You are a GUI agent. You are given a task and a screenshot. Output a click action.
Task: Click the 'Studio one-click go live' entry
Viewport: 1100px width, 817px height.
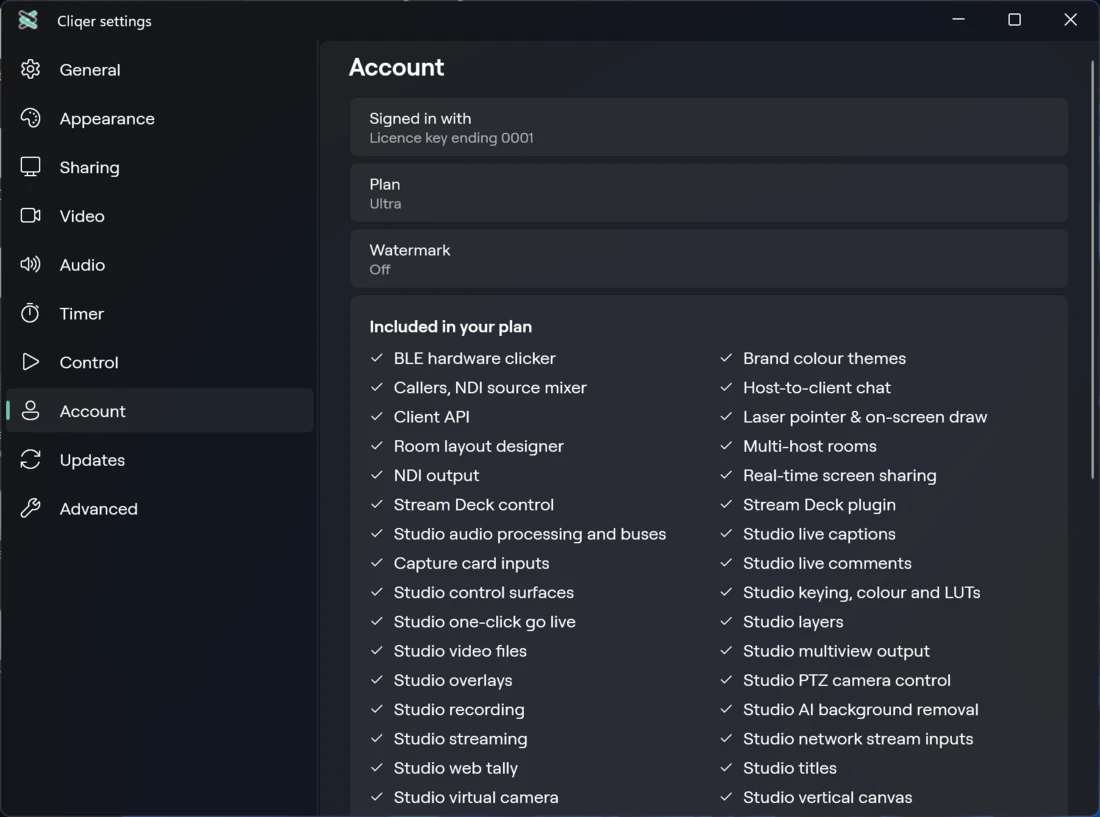(484, 622)
